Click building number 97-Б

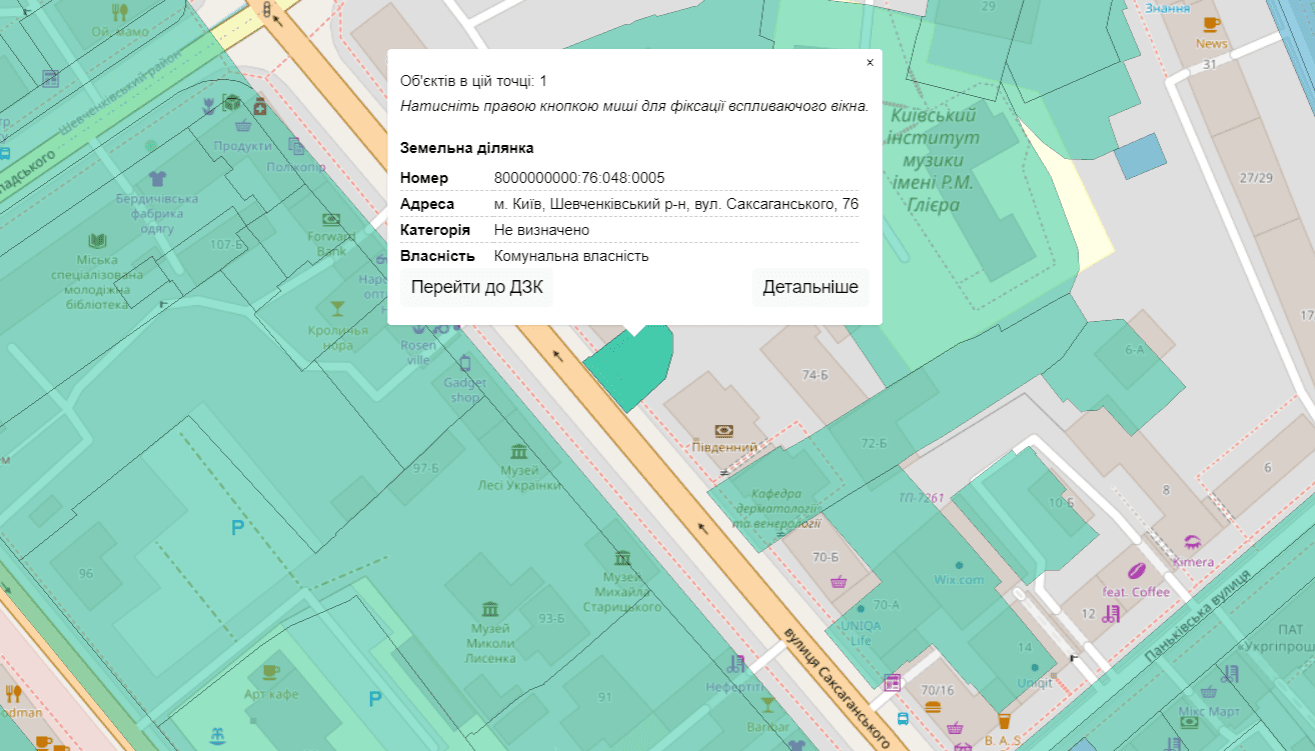pos(426,468)
